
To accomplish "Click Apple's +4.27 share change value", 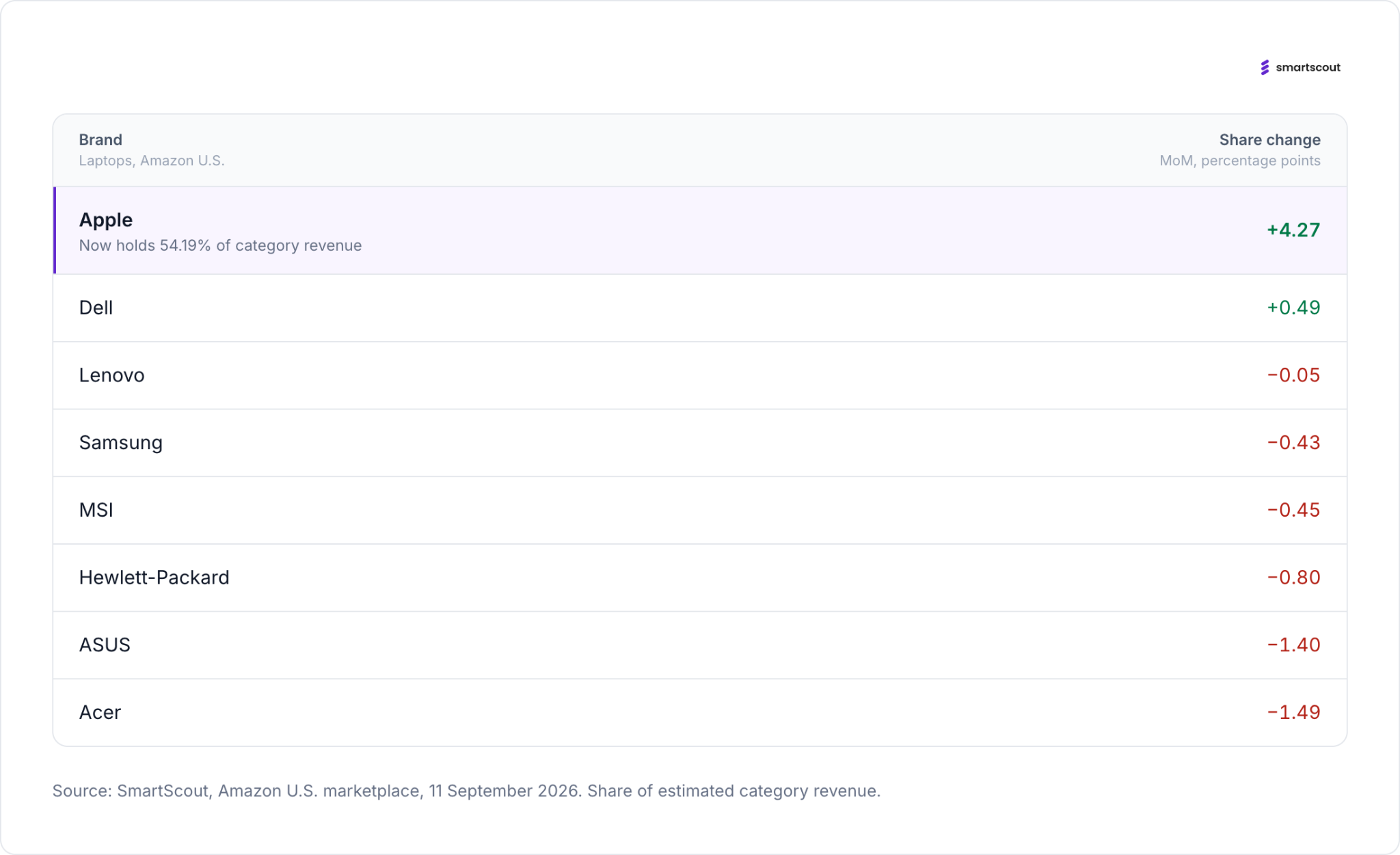I will 1293,230.
